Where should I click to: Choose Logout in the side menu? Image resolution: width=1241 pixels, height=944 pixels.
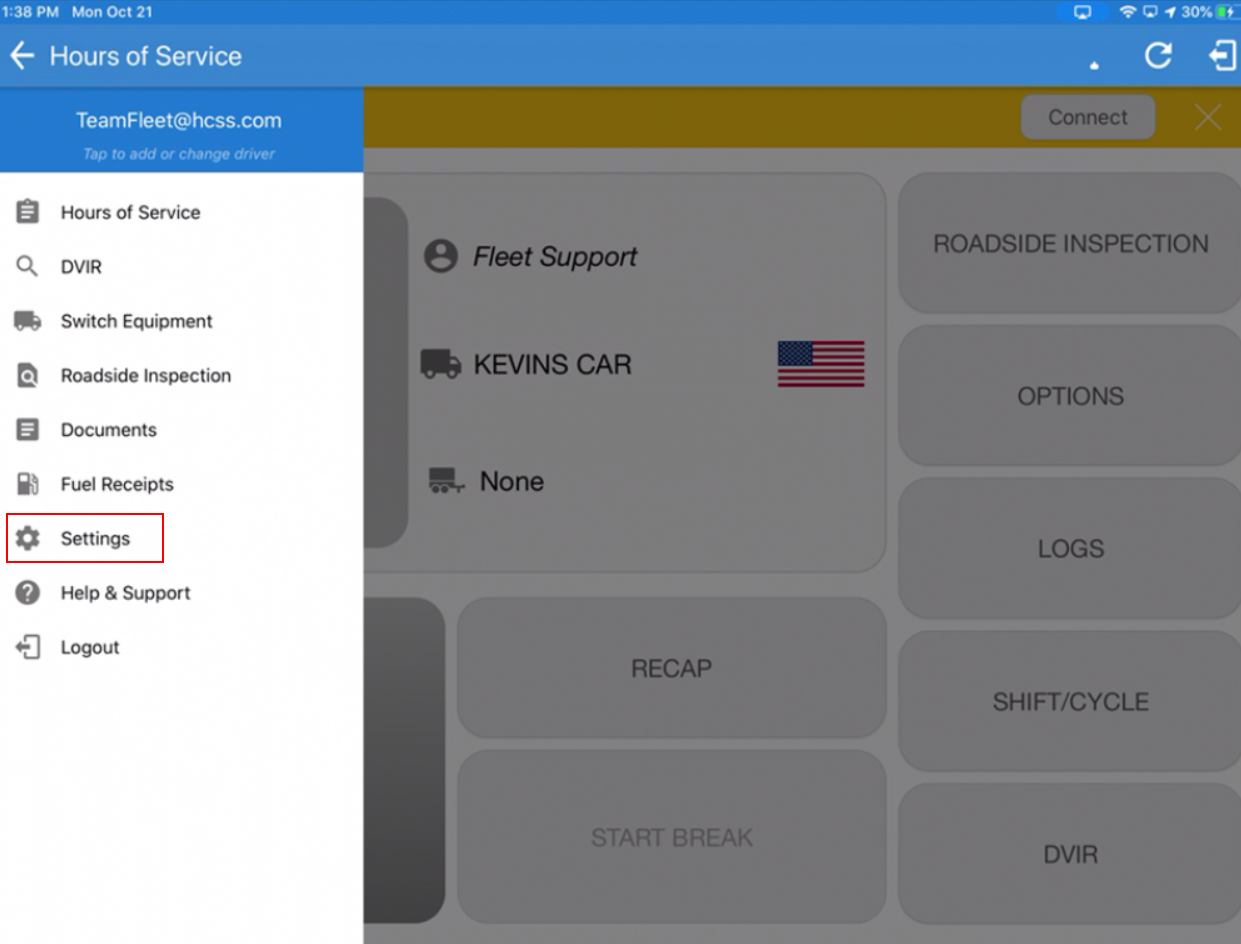coord(90,647)
